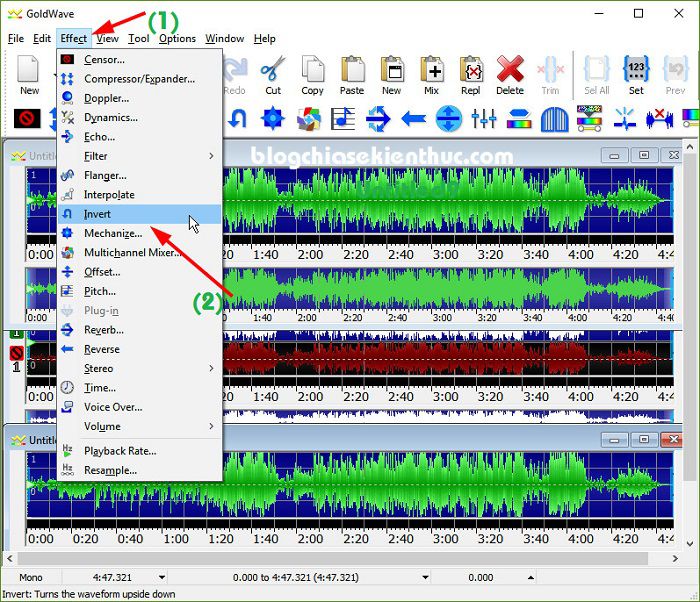Open the length dropdown next to 4:47.321
This screenshot has height=602, width=700.
coord(162,577)
